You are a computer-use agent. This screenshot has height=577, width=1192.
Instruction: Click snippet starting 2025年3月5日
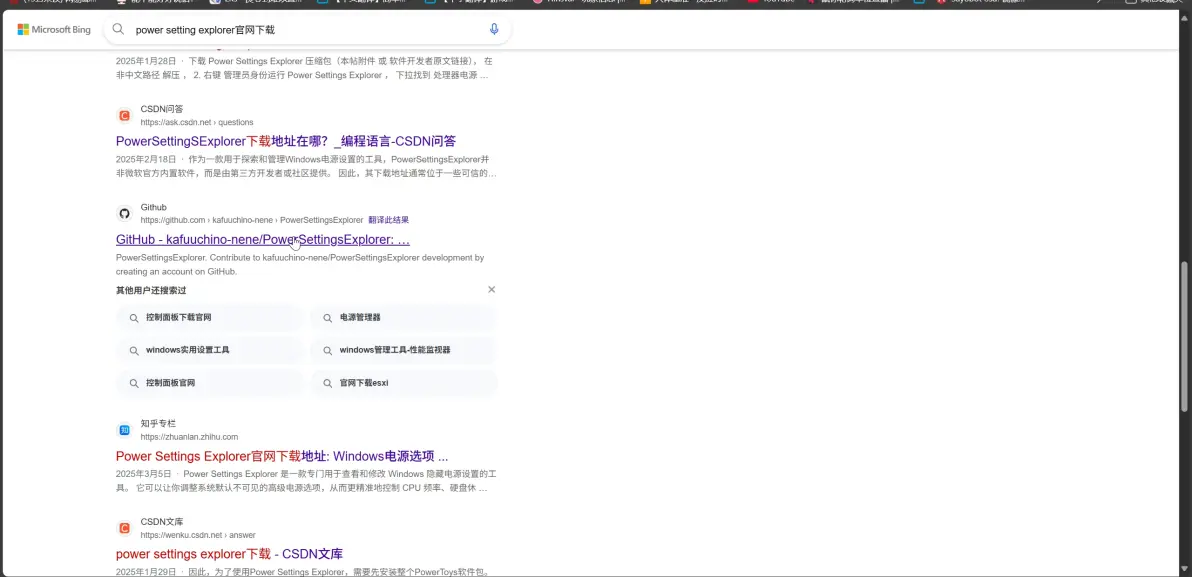pos(306,480)
